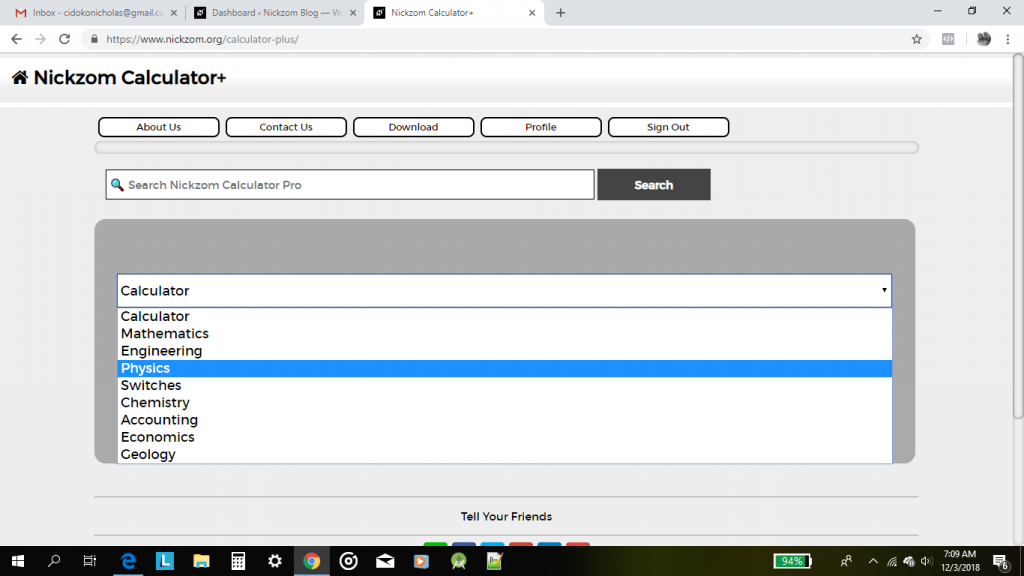
Task: Bookmark this page with the star icon
Action: [917, 39]
